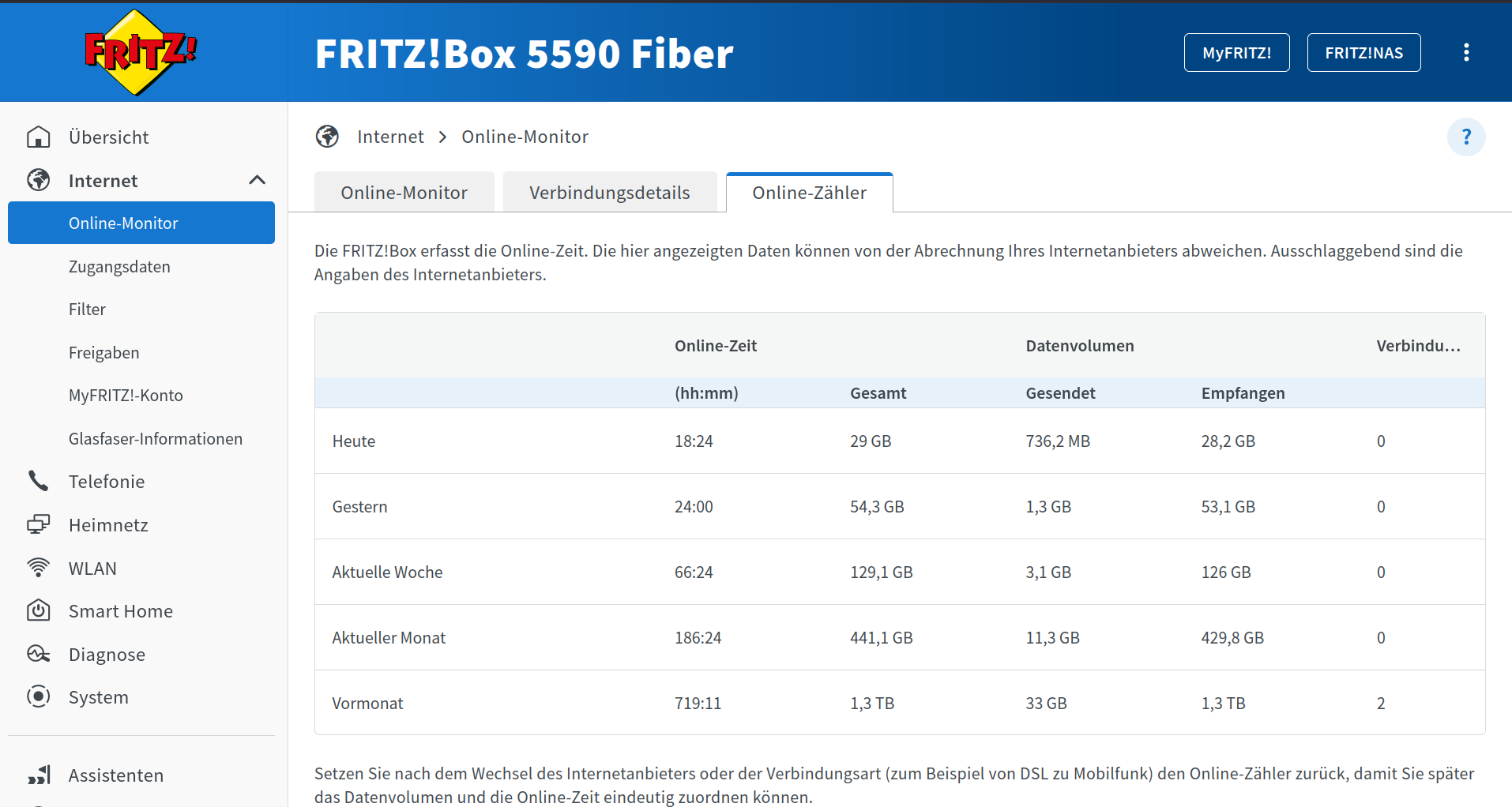
Task: Open the Heimnetz menu
Action: pyautogui.click(x=108, y=524)
